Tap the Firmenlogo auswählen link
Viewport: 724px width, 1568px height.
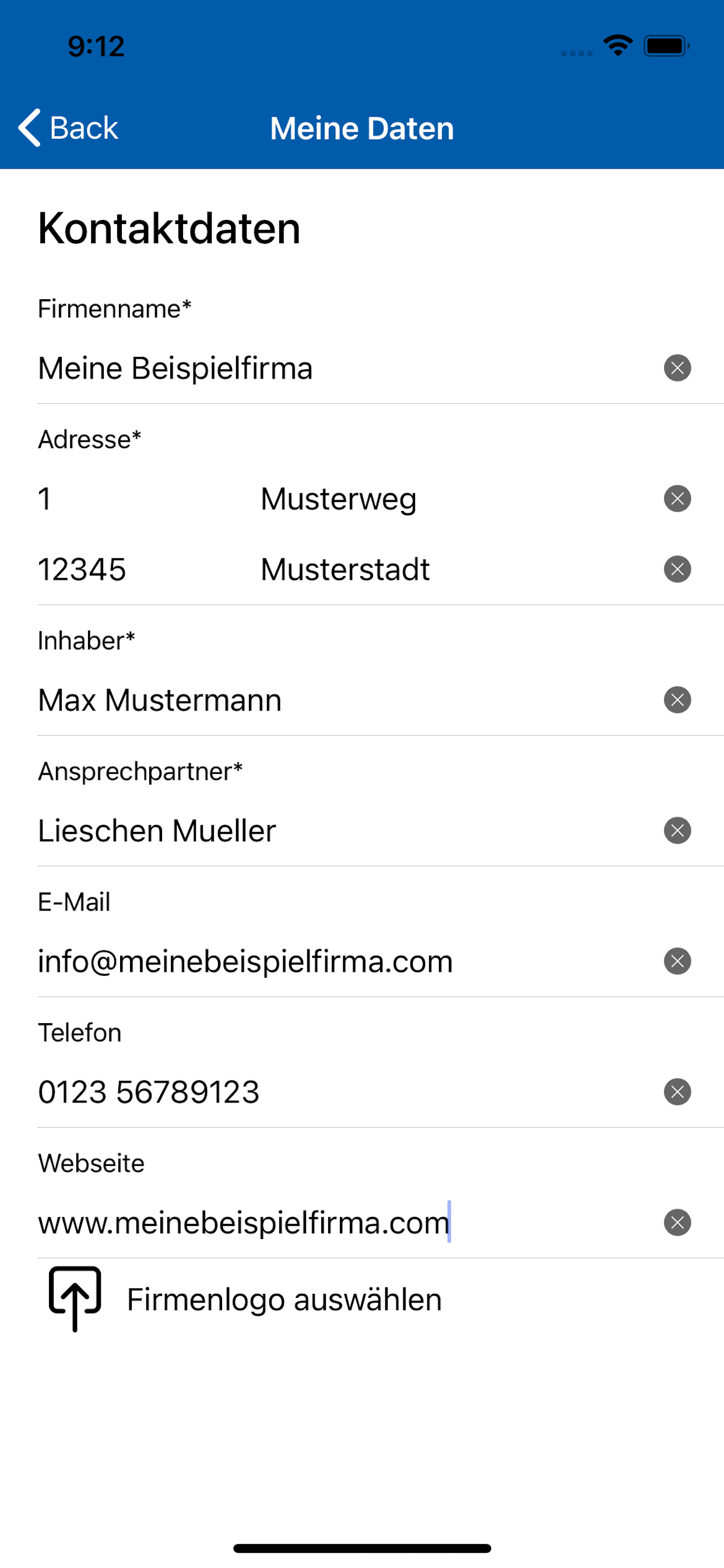coord(284,1300)
